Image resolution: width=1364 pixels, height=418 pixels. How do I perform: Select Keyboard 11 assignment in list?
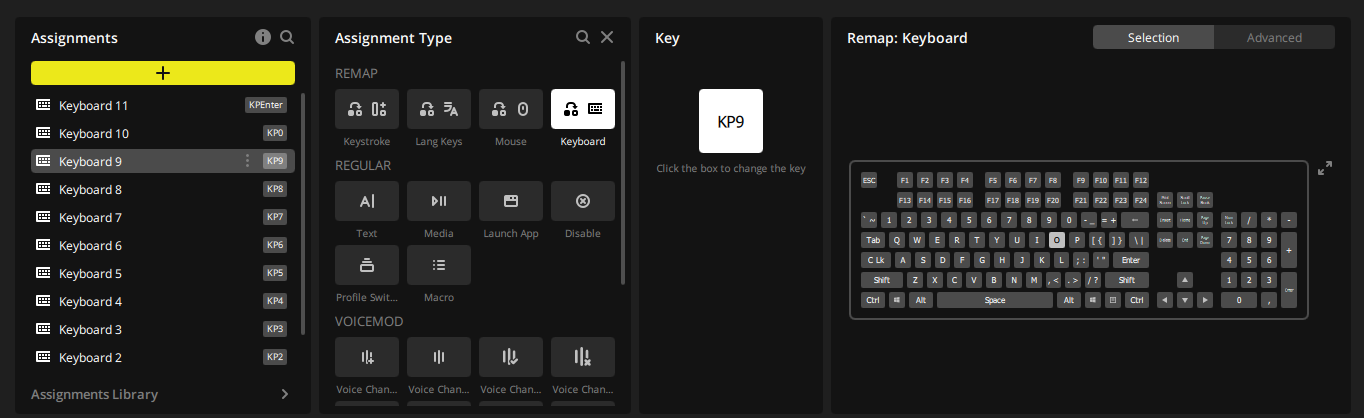pos(93,105)
